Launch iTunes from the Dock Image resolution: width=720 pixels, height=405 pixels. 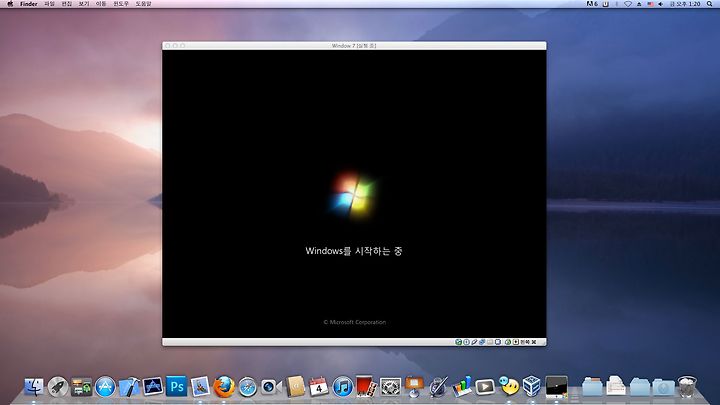tap(343, 387)
